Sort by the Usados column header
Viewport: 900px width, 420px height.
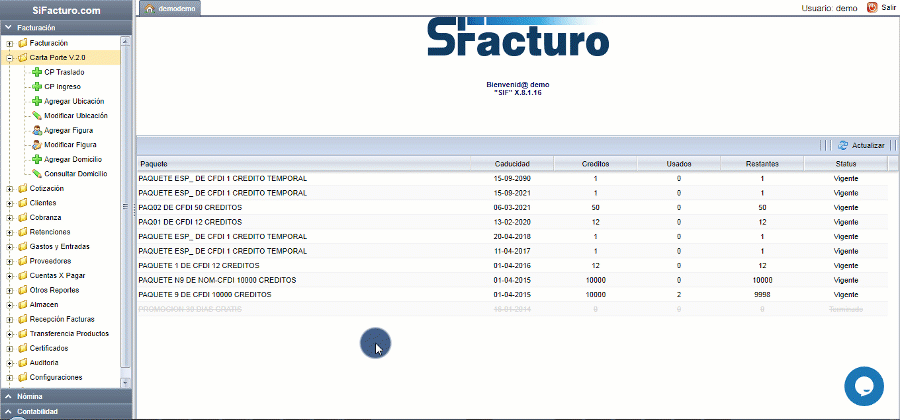[678, 164]
